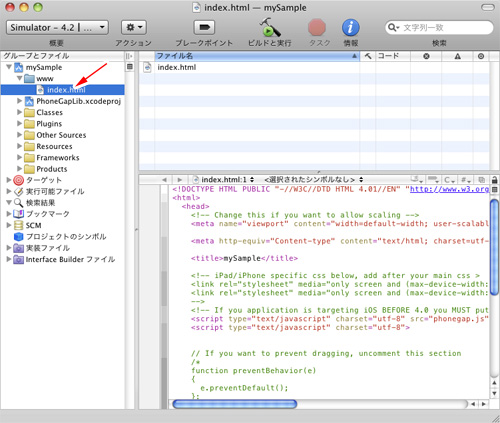
Task: Click the toolbar toggle pill button
Action: [x=488, y=7]
